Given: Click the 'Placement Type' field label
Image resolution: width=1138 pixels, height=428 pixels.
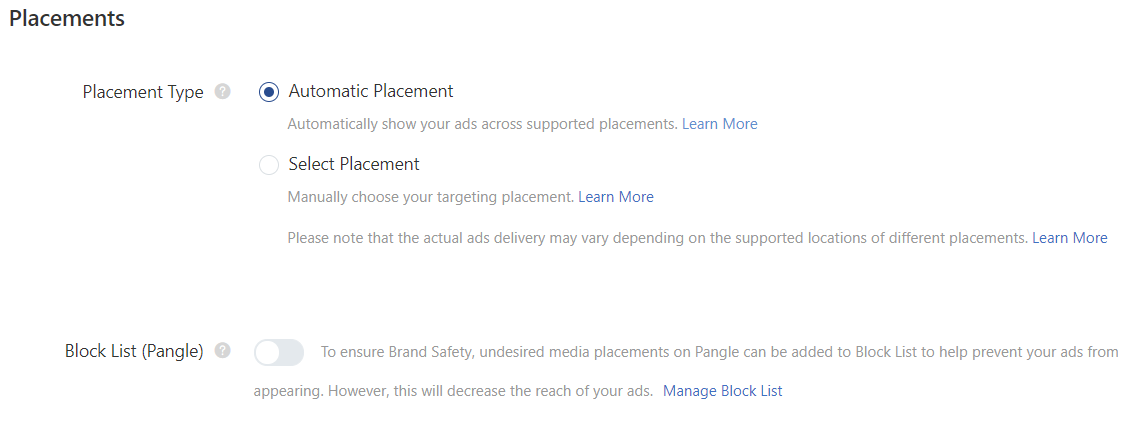Looking at the screenshot, I should 143,92.
